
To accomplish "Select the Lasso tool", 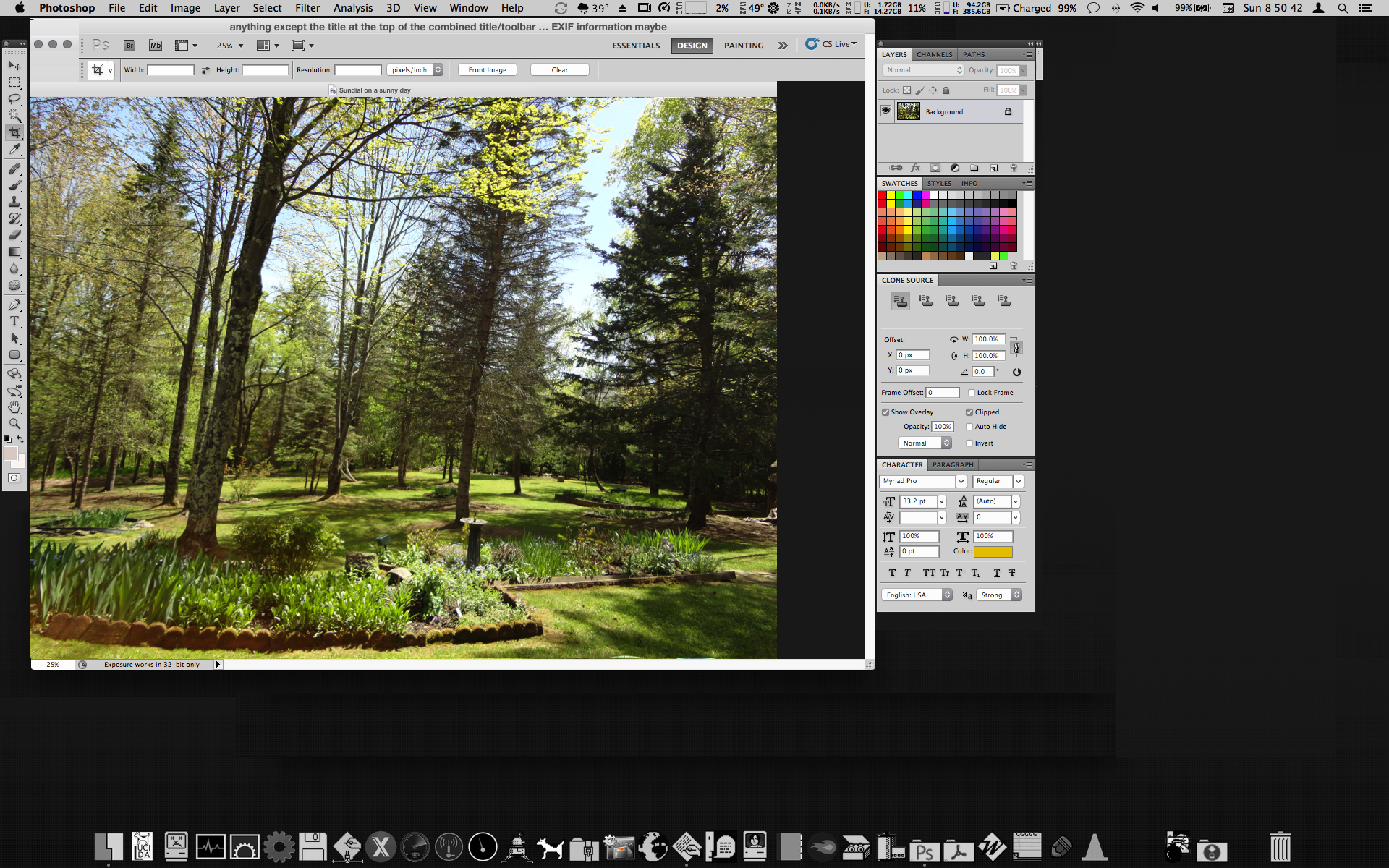I will (x=14, y=99).
